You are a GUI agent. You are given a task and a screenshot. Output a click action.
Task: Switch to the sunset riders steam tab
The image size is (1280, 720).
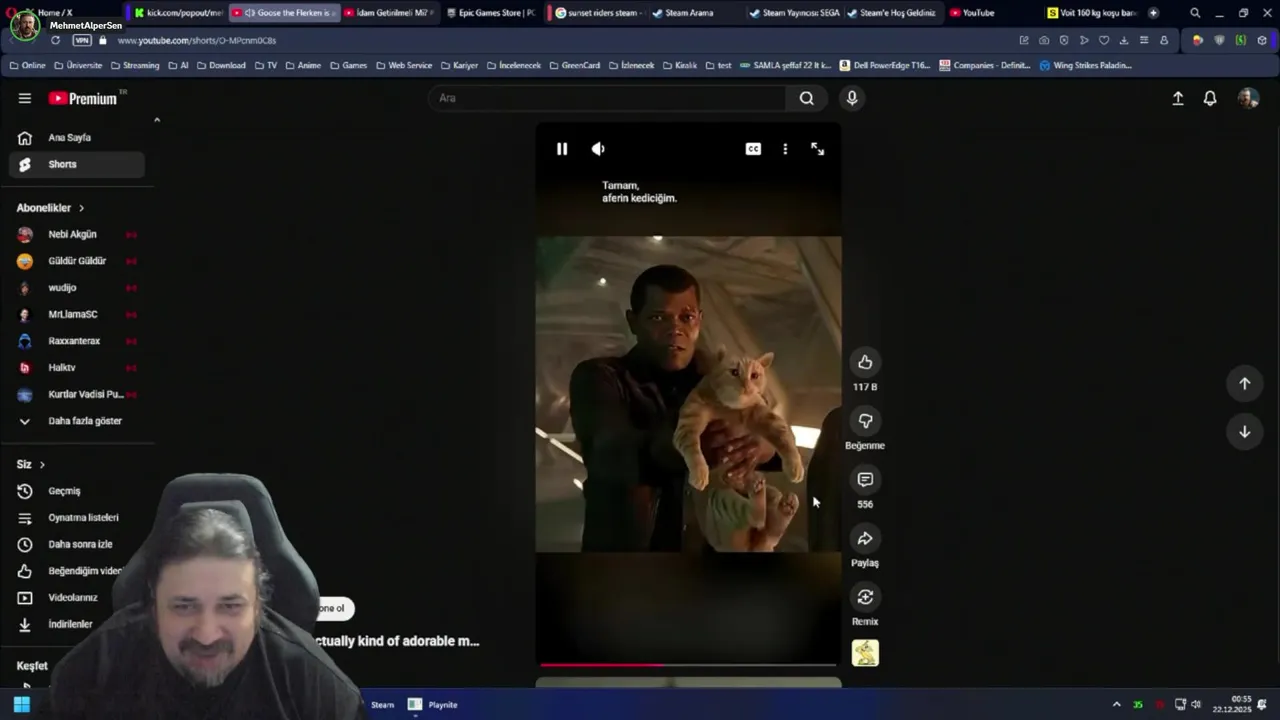coord(597,13)
